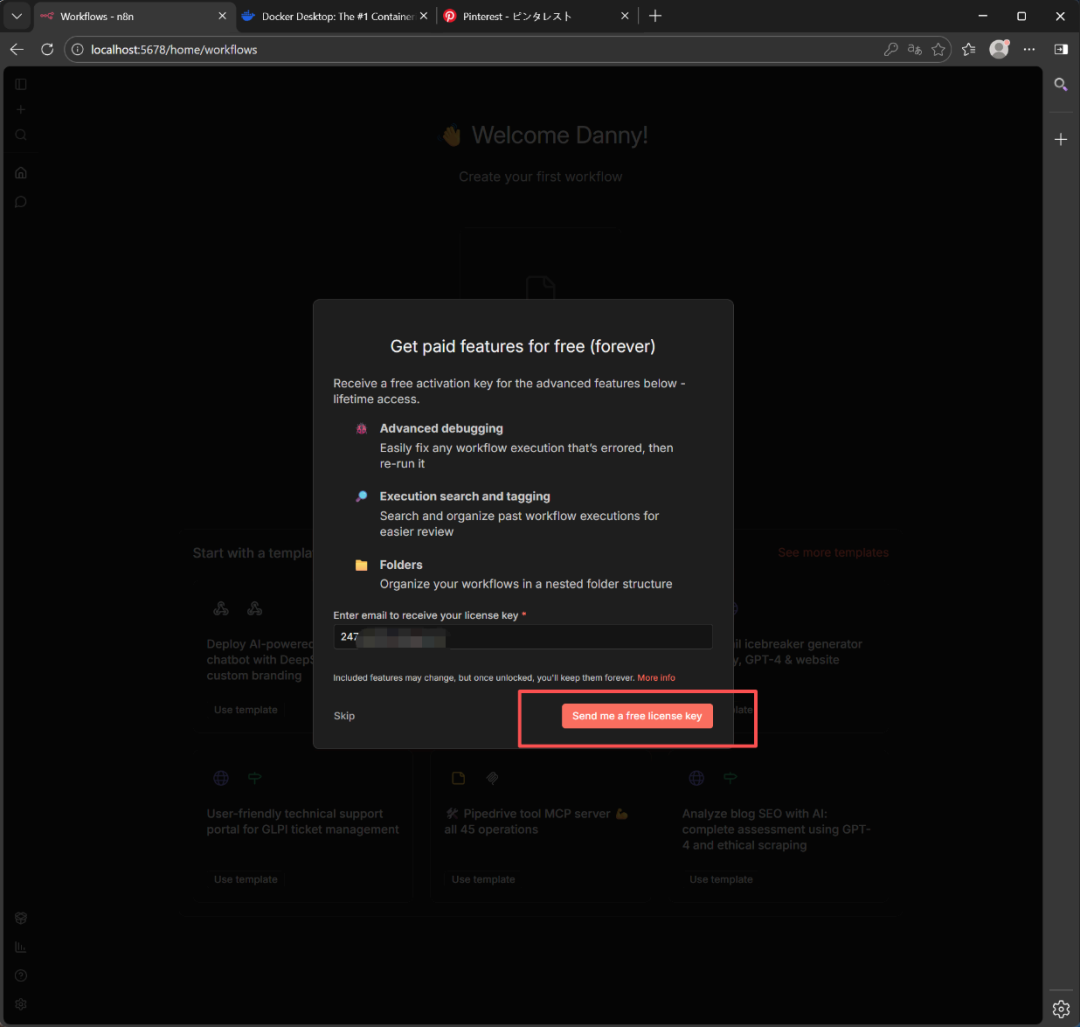Collapse the sidebar using the panel icon
Image resolution: width=1080 pixels, height=1027 pixels.
tap(20, 84)
